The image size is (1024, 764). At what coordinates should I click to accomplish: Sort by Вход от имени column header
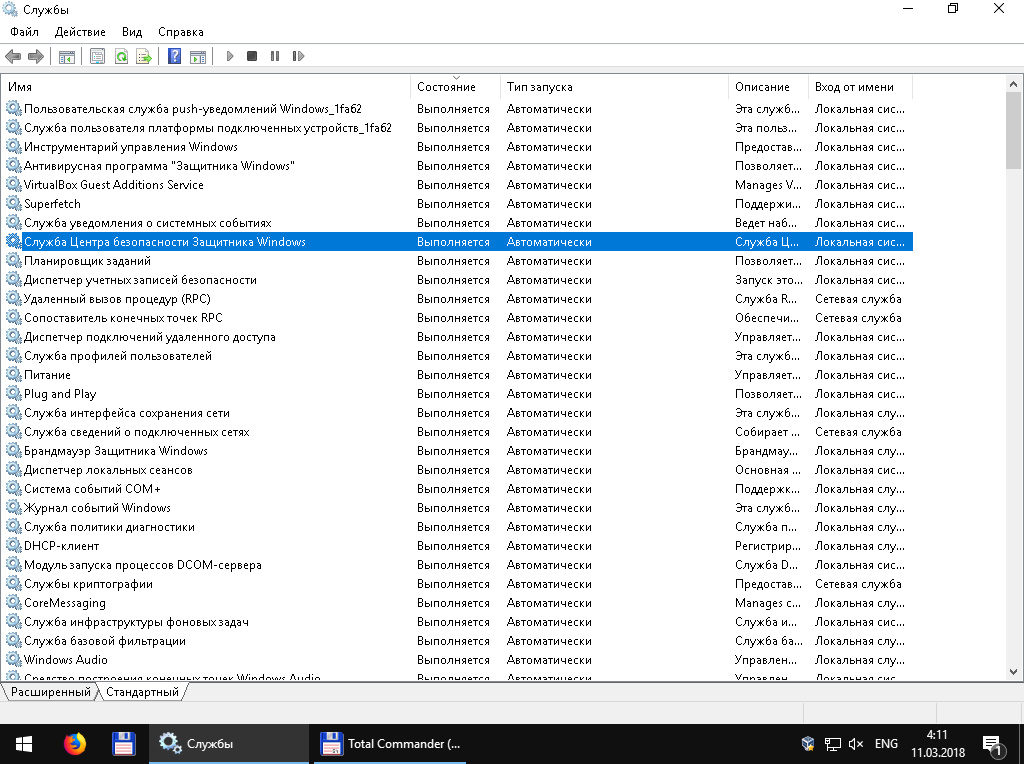pos(861,87)
